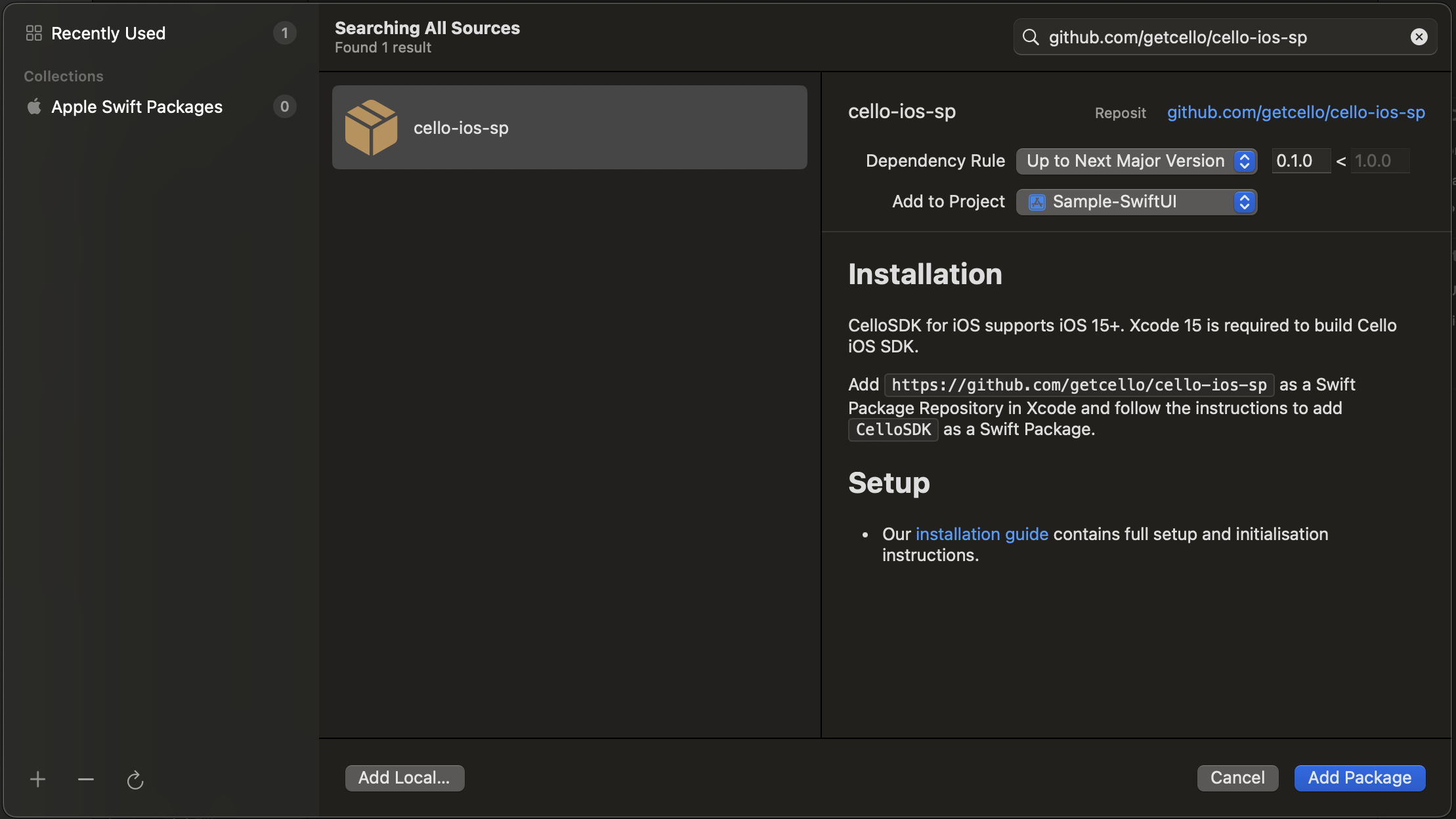Open the github.com/getcello/cello-ios-sp repository link
Screen dimensions: 1456x819
pos(1296,112)
